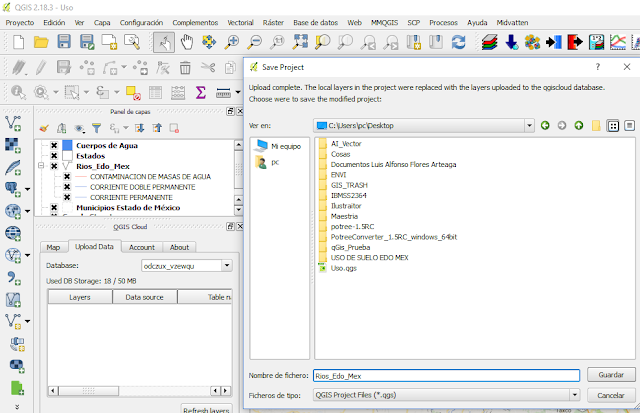The width and height of the screenshot is (640, 413).
Task: Toggle visibility of Rios_Edo_Mex layer
Action: click(x=54, y=166)
